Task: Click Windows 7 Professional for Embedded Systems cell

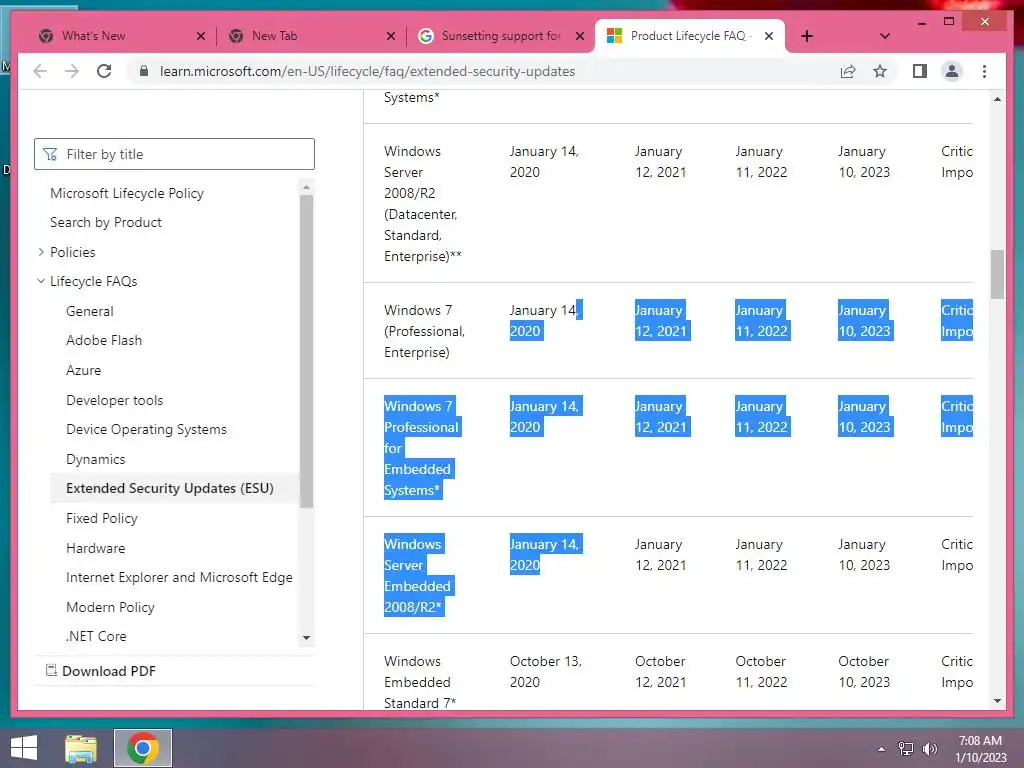Action: point(421,448)
